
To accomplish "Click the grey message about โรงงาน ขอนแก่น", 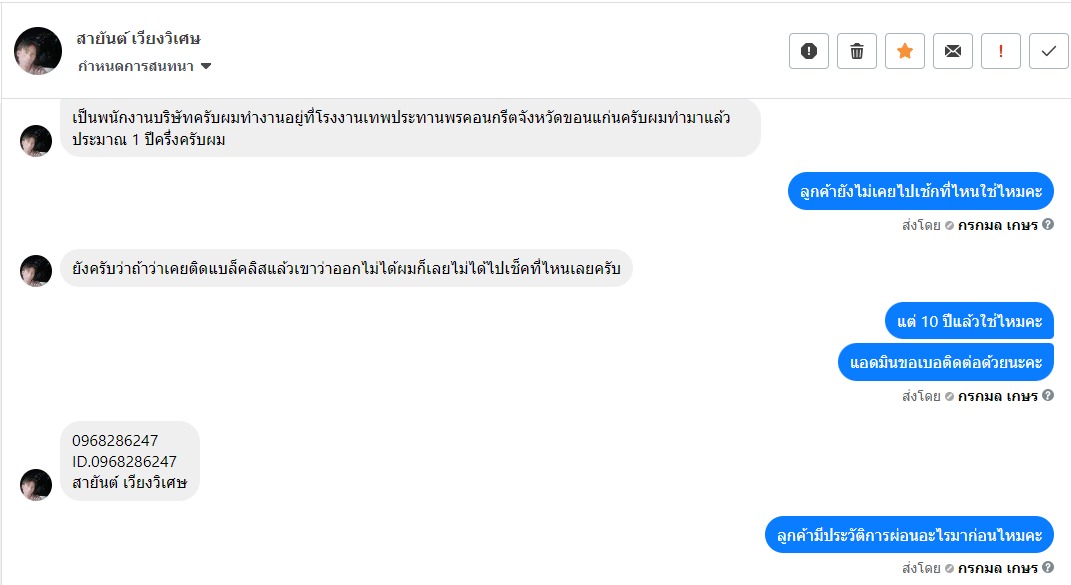I will [x=410, y=128].
